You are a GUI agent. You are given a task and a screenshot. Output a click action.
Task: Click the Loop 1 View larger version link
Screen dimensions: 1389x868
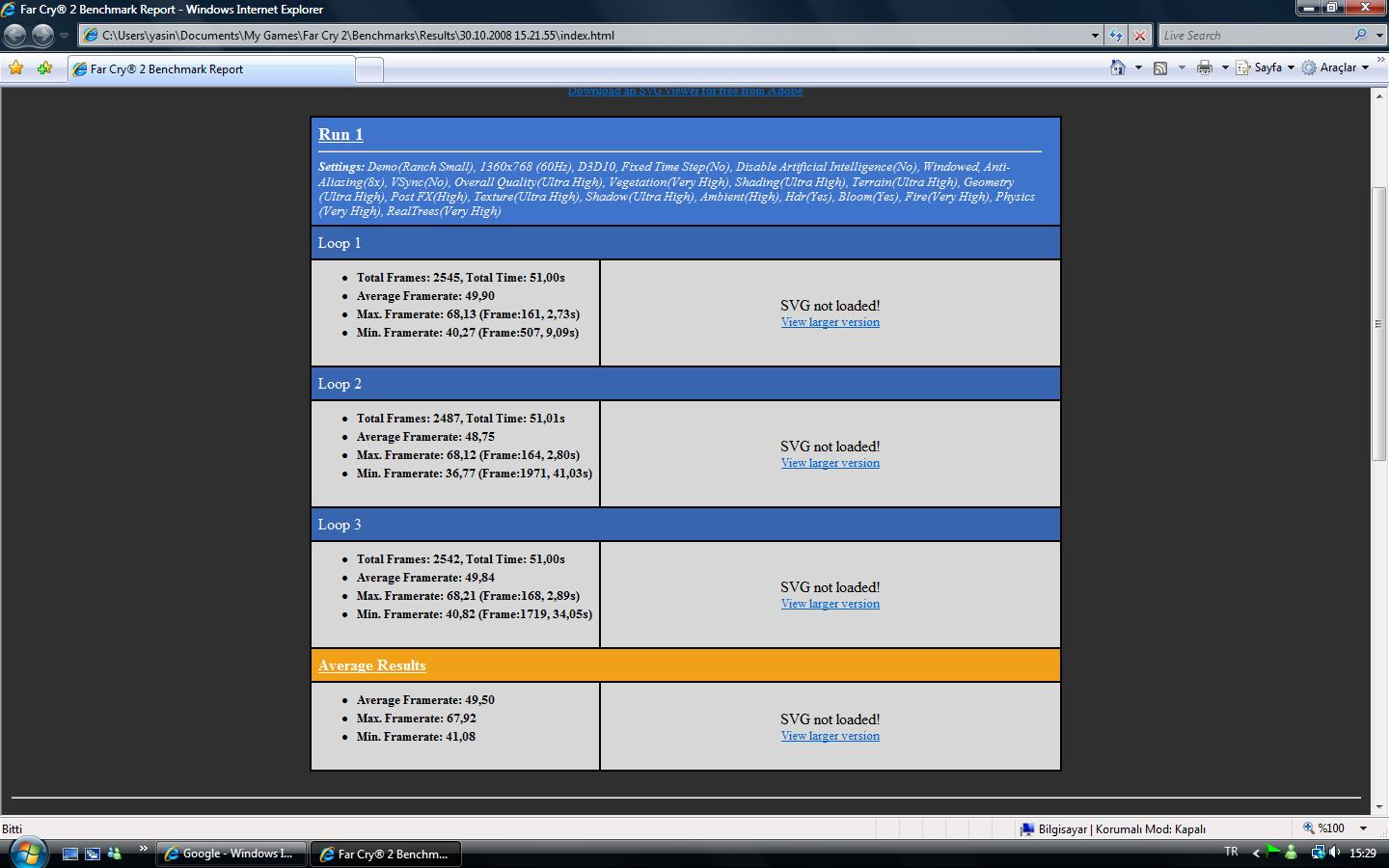pos(830,322)
